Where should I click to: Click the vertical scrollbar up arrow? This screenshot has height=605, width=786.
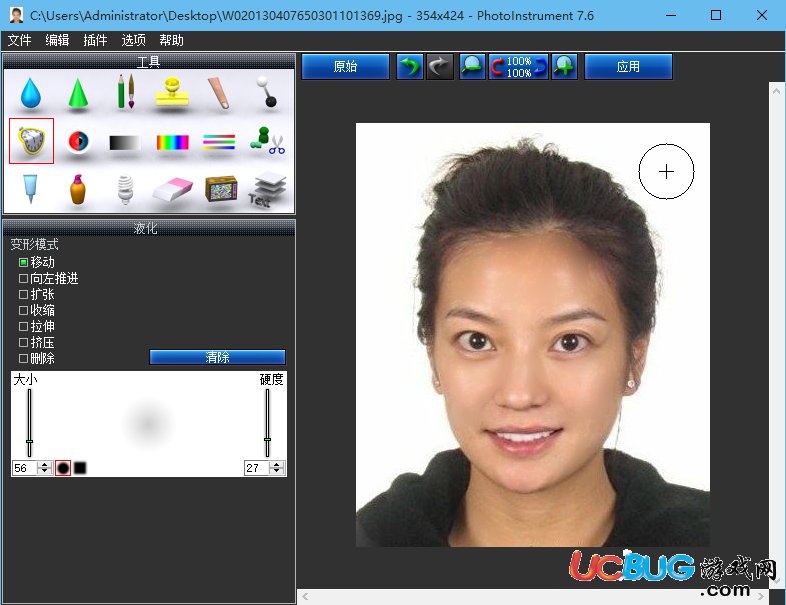point(776,91)
